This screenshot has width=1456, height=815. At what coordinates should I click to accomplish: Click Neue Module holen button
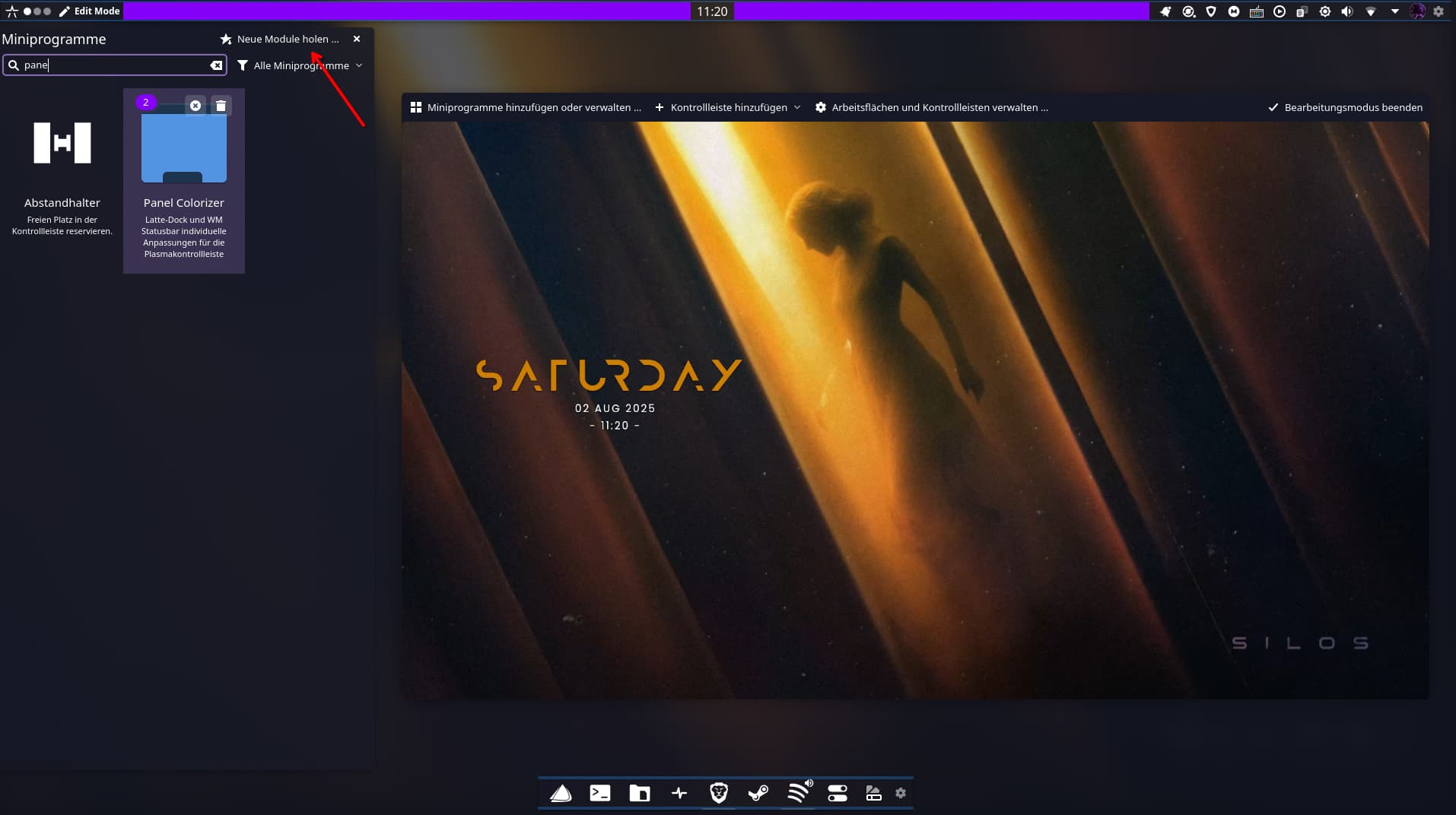pyautogui.click(x=279, y=40)
